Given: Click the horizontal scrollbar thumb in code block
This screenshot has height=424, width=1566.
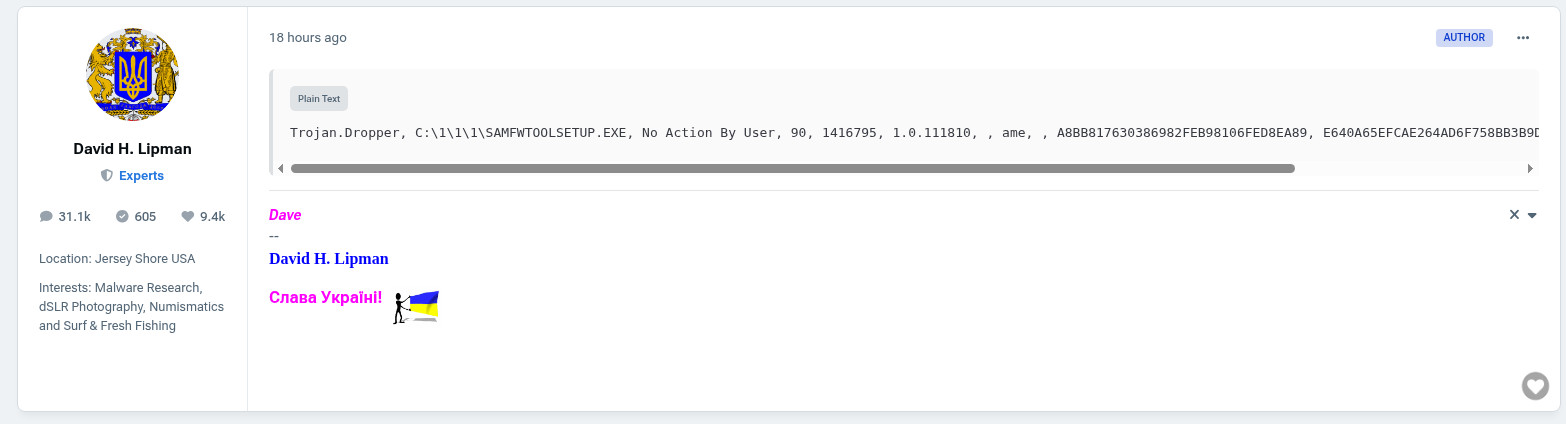Looking at the screenshot, I should coord(792,169).
